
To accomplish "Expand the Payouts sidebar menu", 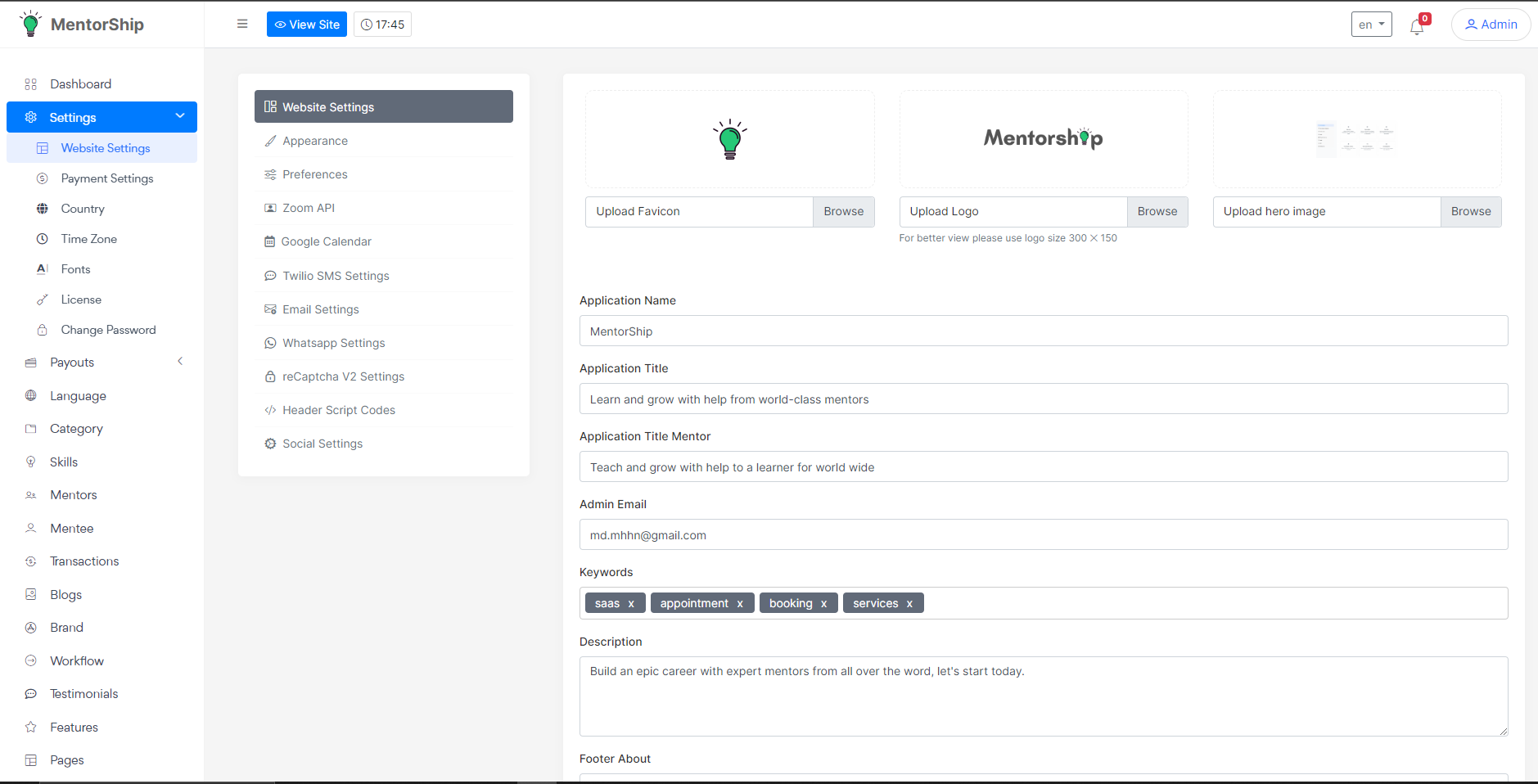I will pos(180,362).
